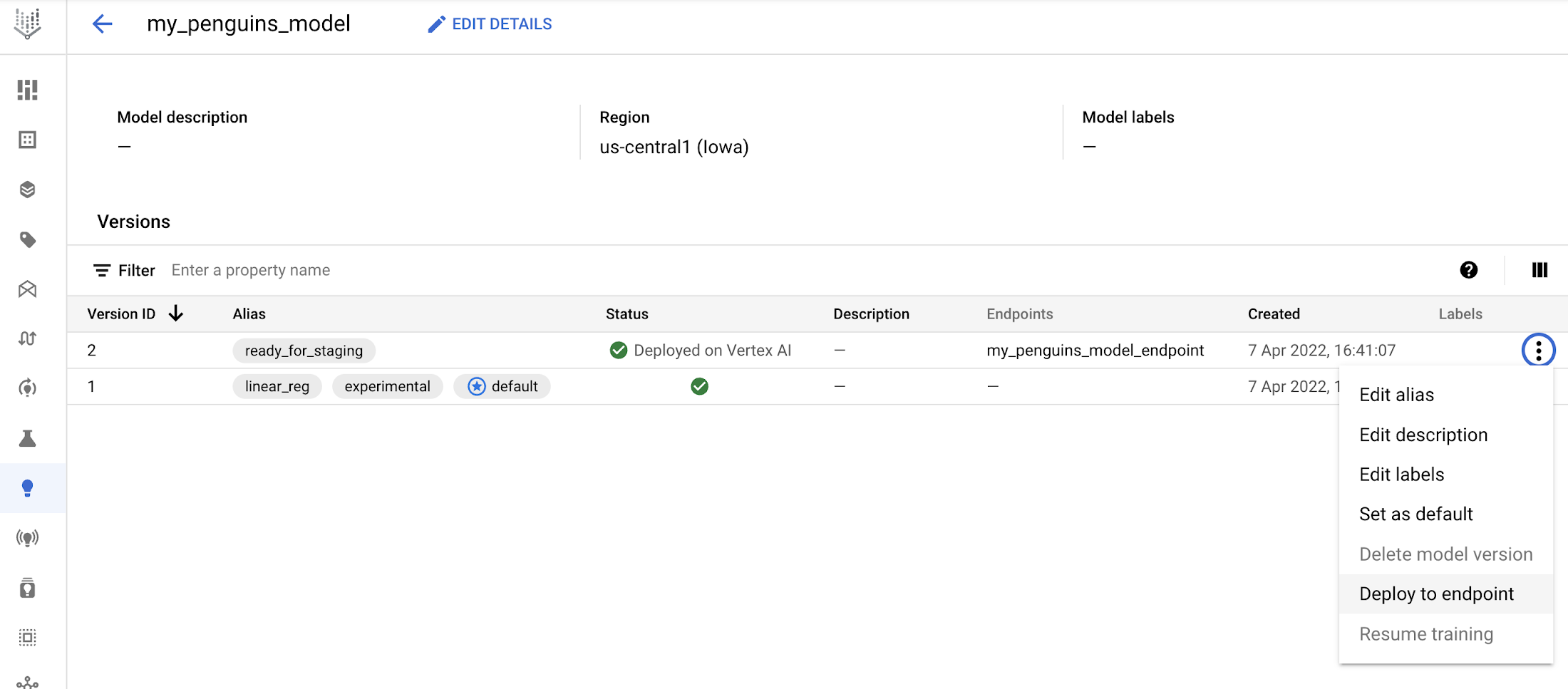
Task: Choose 'Edit description' from menu
Action: coord(1446,435)
